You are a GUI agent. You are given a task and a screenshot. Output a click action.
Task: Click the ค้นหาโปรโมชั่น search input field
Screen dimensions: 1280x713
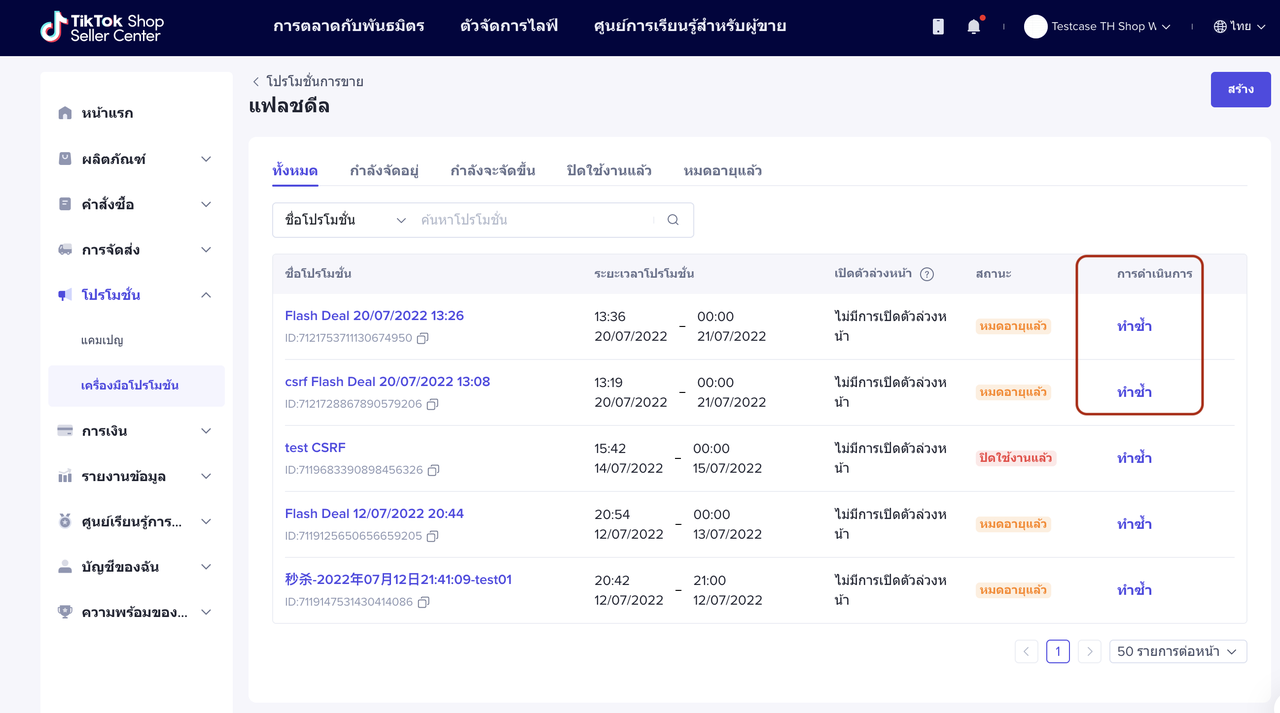point(535,220)
